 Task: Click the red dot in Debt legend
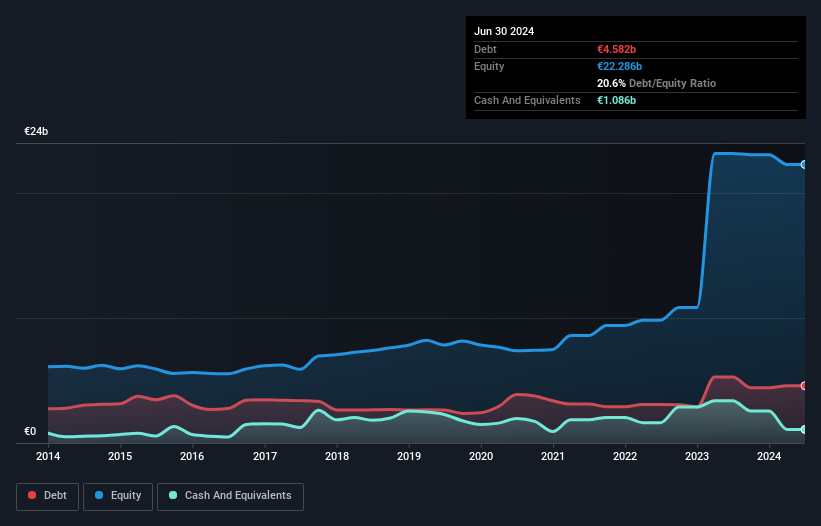tap(33, 496)
